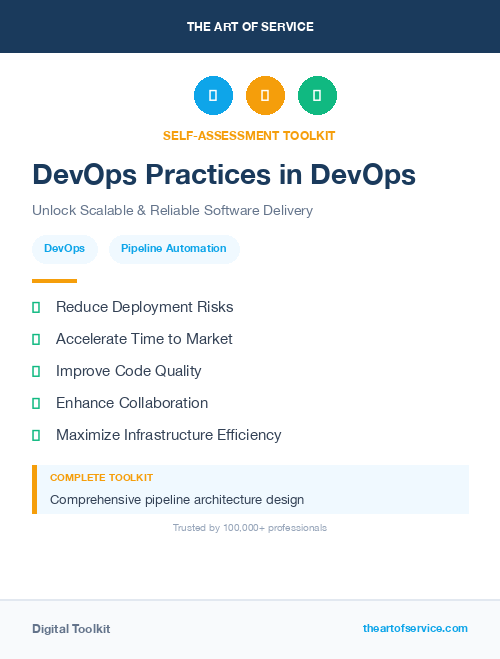Click the green circle icon
The height and width of the screenshot is (659, 500).
pos(317,95)
